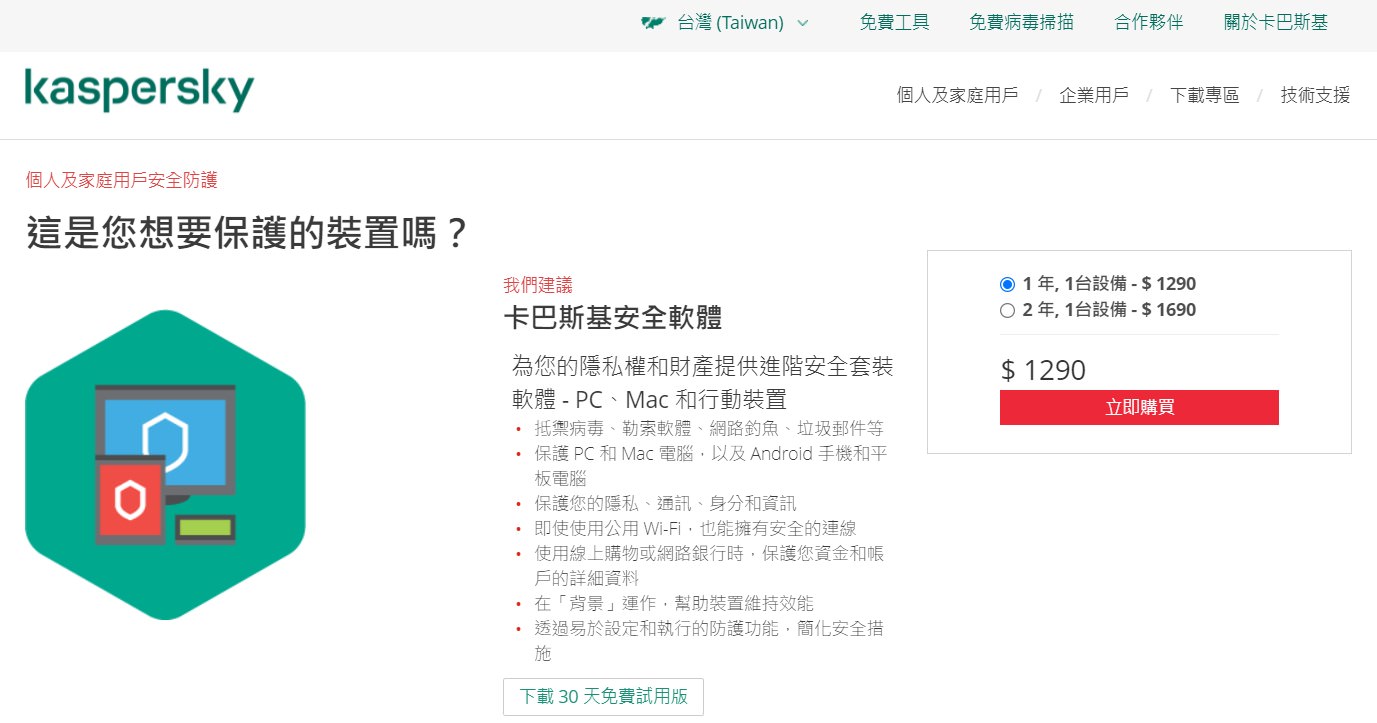Open the 企業用戶 menu

coord(1094,95)
